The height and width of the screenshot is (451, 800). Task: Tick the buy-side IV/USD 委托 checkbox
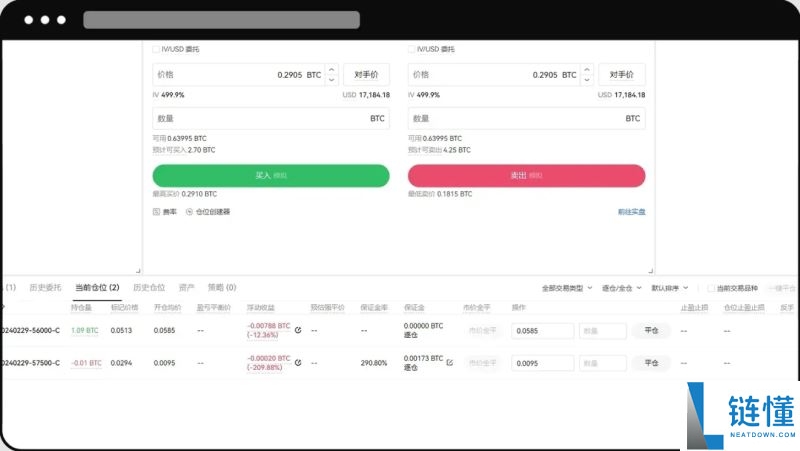click(x=156, y=49)
